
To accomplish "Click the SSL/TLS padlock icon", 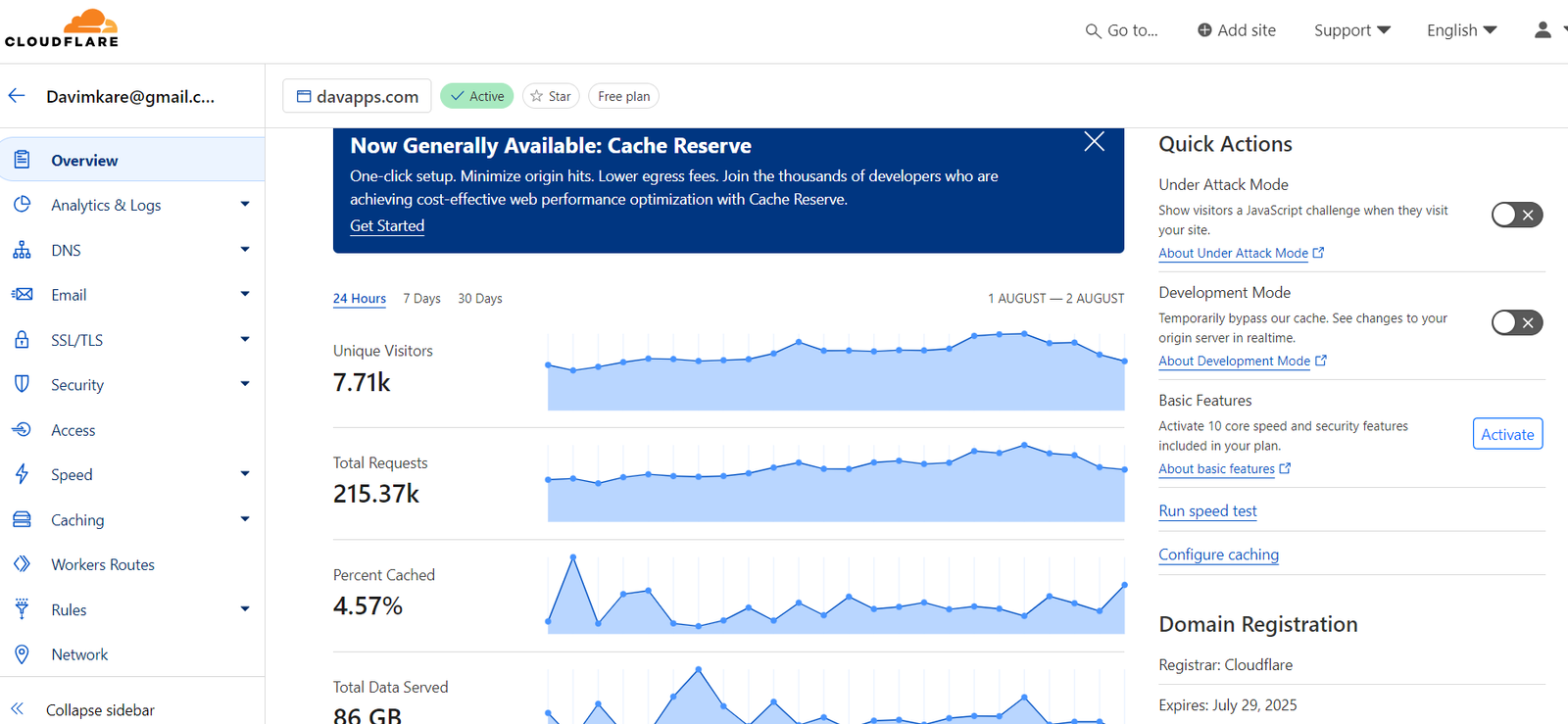I will pos(22,339).
